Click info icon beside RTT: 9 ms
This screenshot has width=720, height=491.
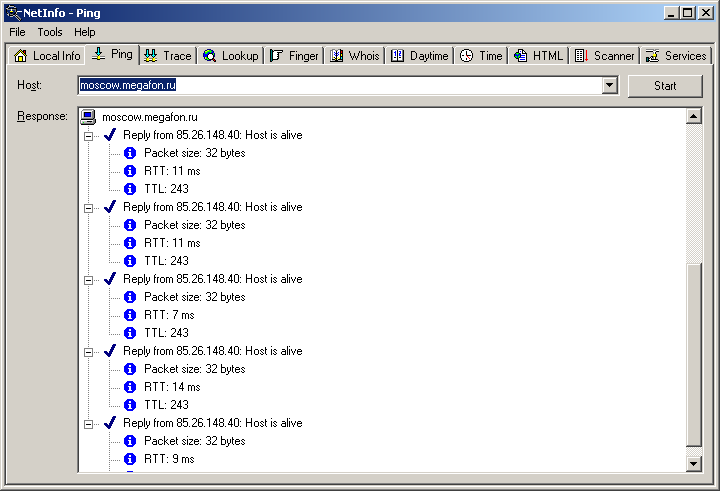coord(130,459)
